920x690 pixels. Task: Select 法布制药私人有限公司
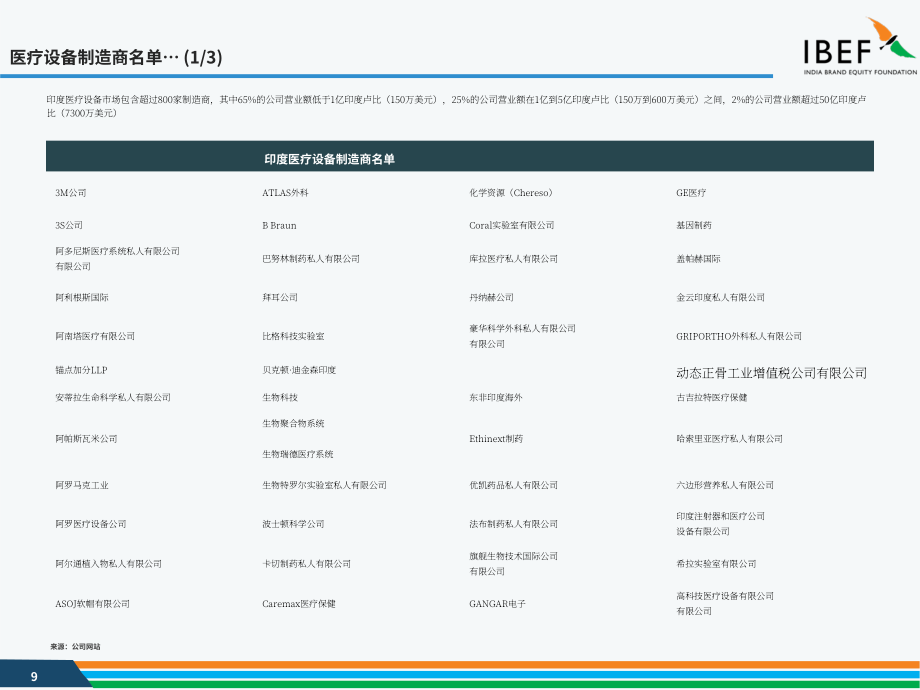(x=513, y=524)
